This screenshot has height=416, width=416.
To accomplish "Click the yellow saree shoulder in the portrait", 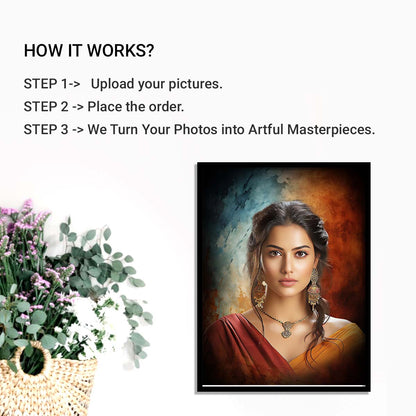I will click(x=330, y=350).
